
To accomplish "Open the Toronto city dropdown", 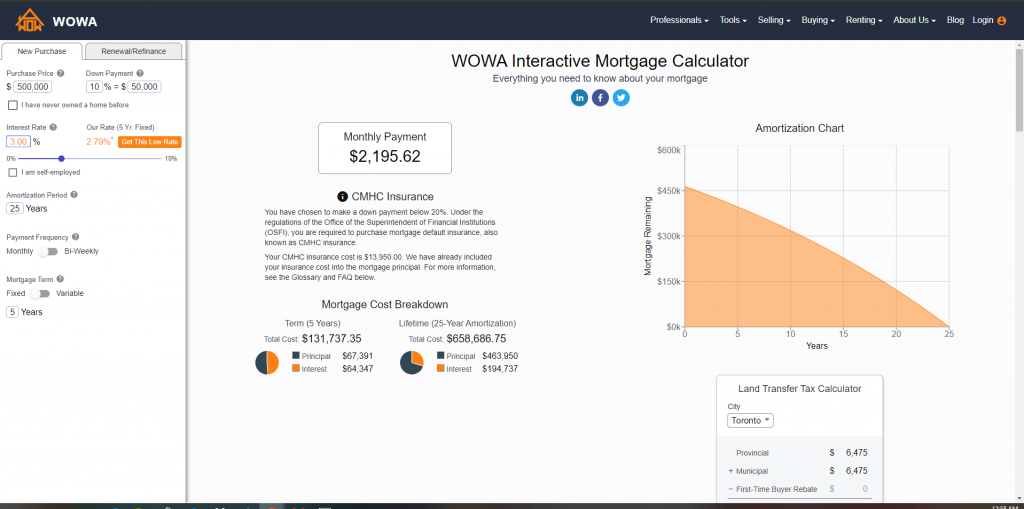I will (x=750, y=421).
